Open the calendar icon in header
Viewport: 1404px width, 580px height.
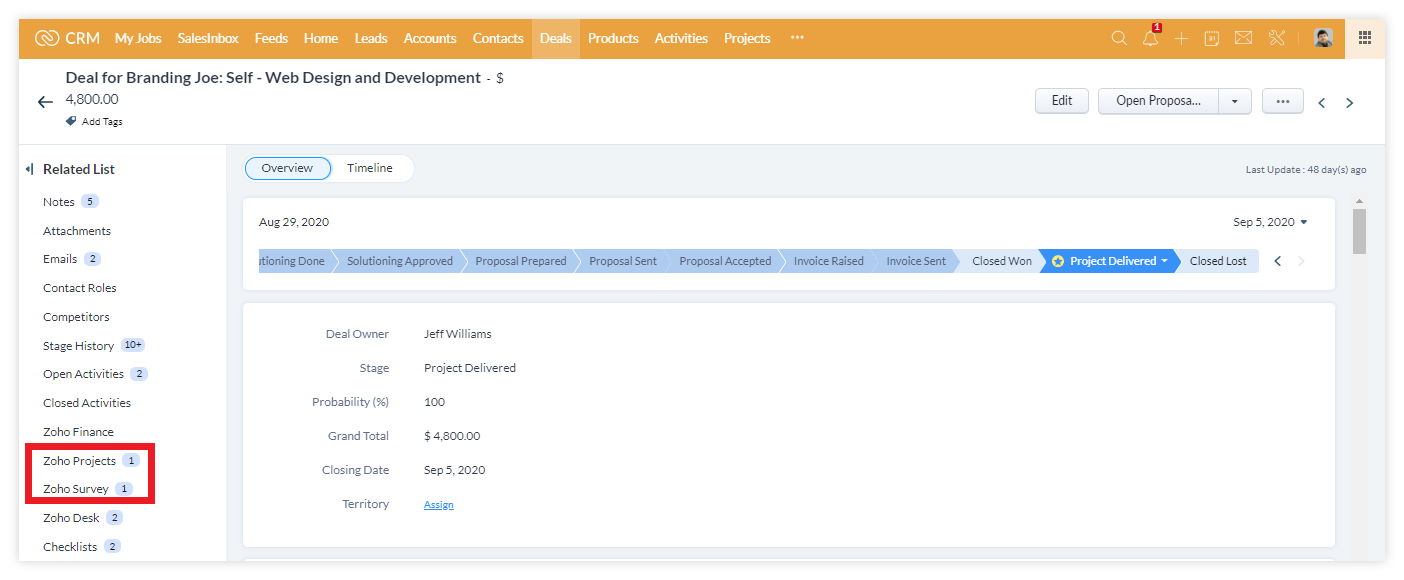(x=1212, y=38)
